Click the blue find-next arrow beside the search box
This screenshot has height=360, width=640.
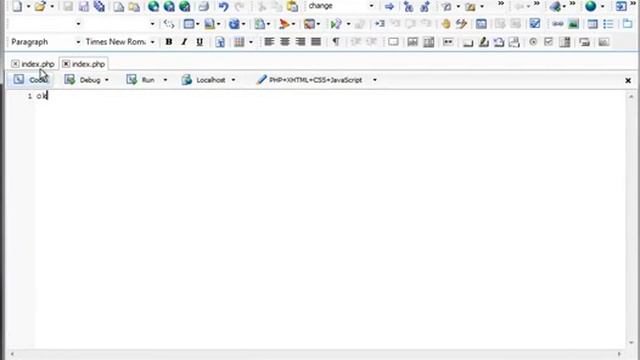389,6
